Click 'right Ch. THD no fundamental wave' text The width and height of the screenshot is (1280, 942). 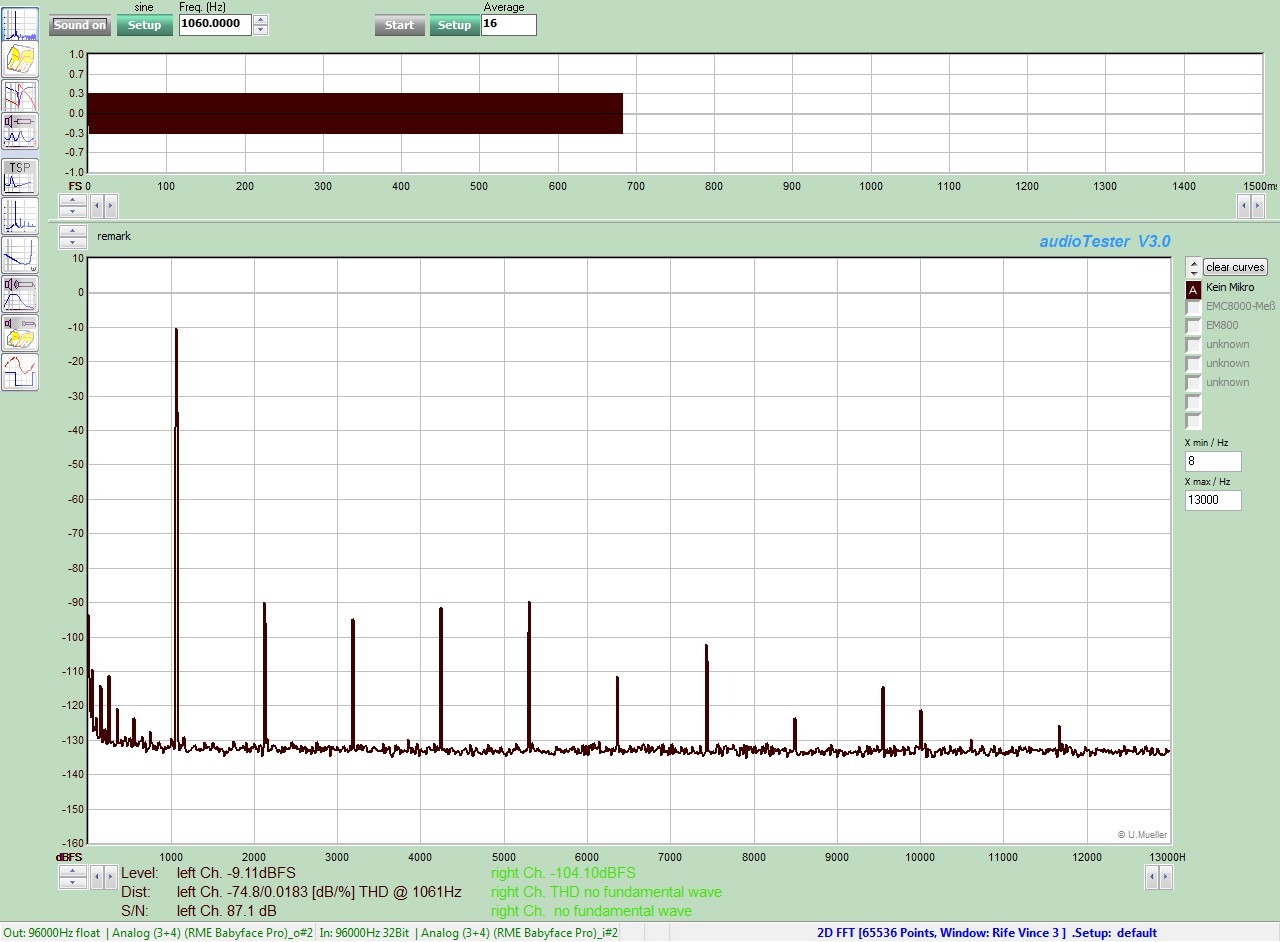(606, 892)
